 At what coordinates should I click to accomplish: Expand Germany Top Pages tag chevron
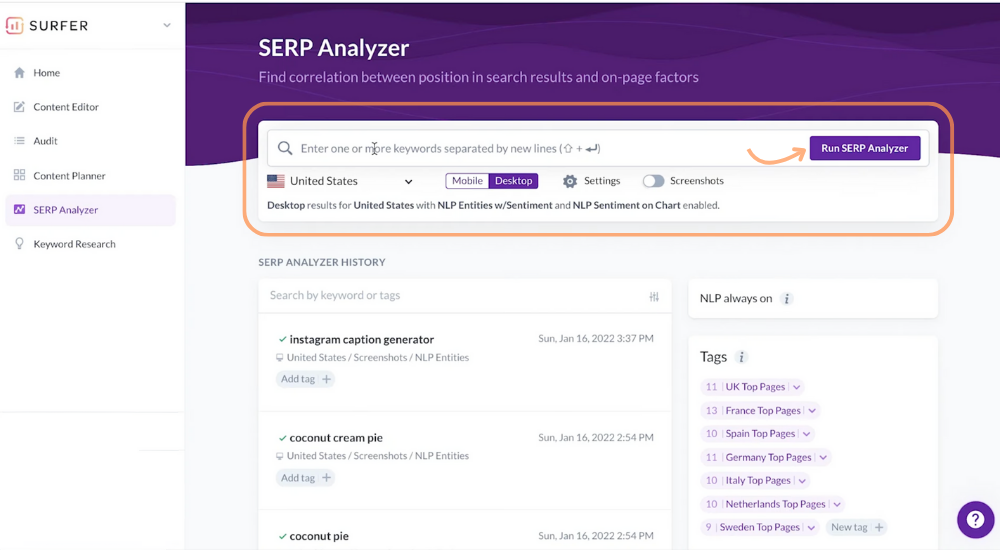[x=823, y=457]
